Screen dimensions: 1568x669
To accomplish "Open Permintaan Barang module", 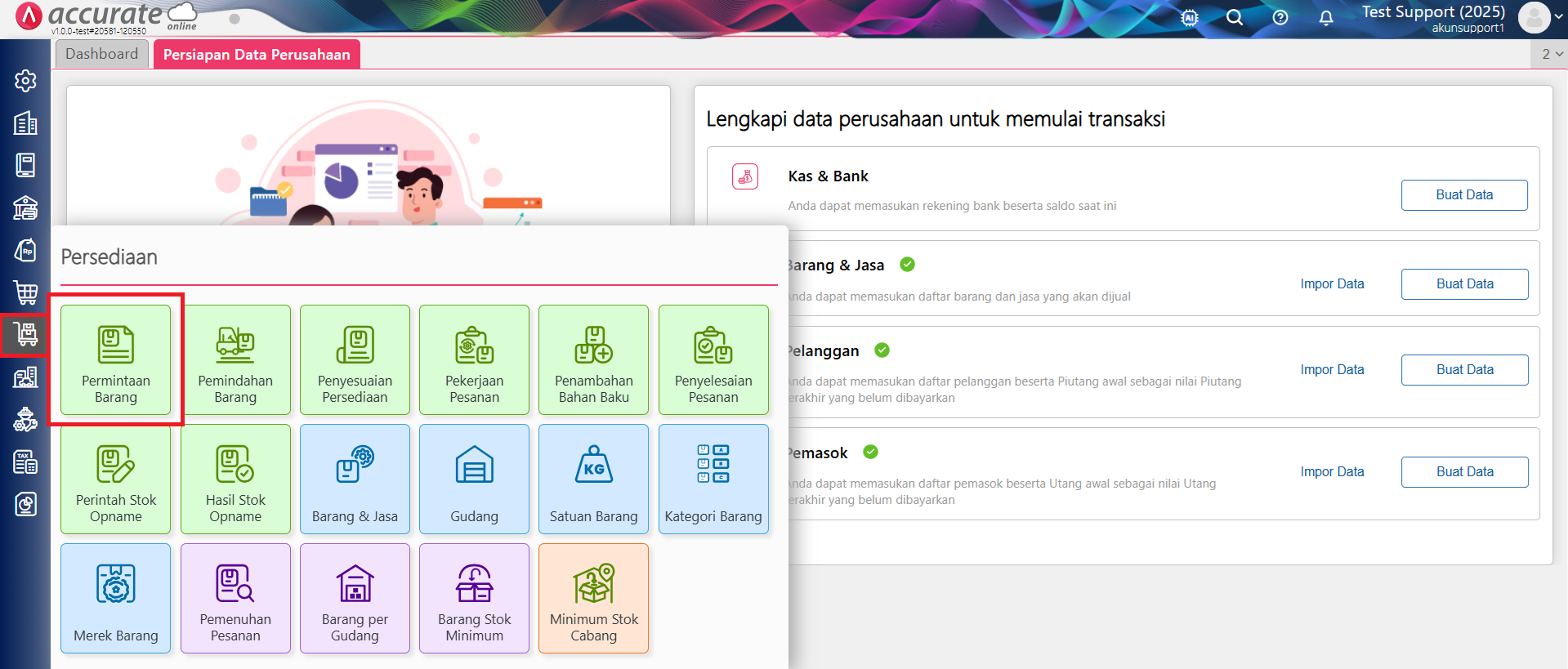I will (115, 360).
